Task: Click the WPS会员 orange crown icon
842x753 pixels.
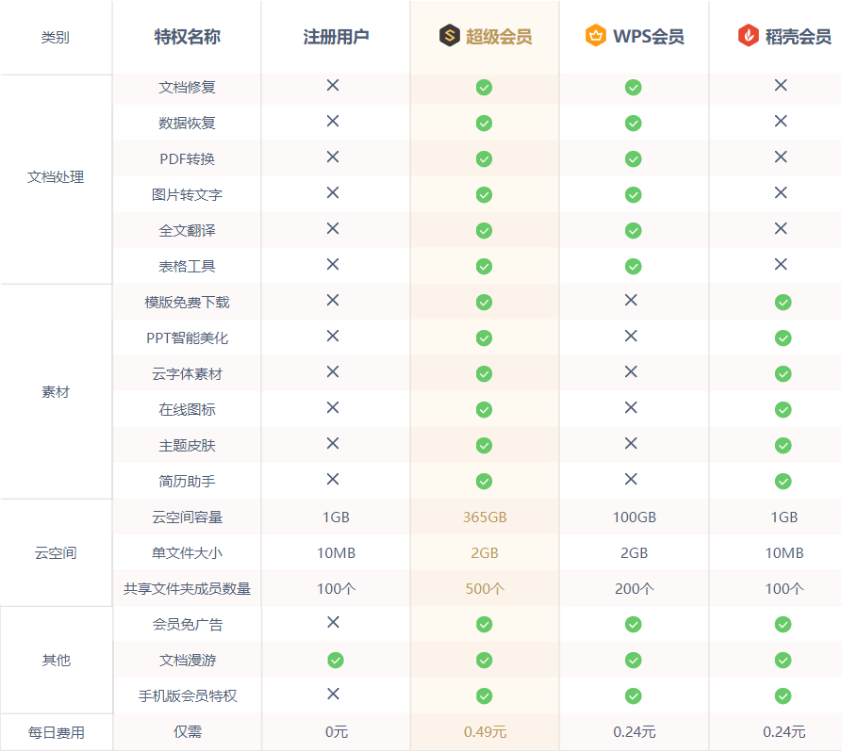Action: [596, 35]
